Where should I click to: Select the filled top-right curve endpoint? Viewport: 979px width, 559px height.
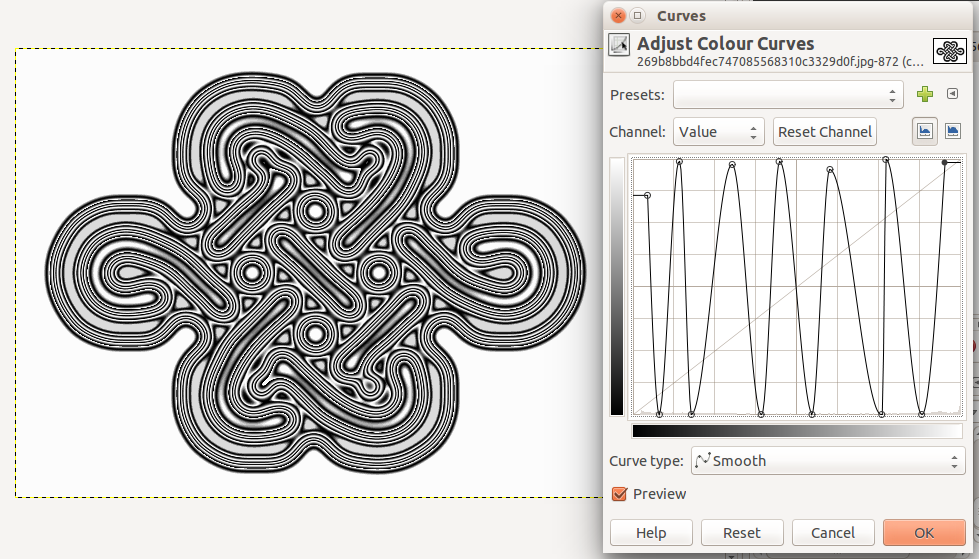pyautogui.click(x=945, y=162)
